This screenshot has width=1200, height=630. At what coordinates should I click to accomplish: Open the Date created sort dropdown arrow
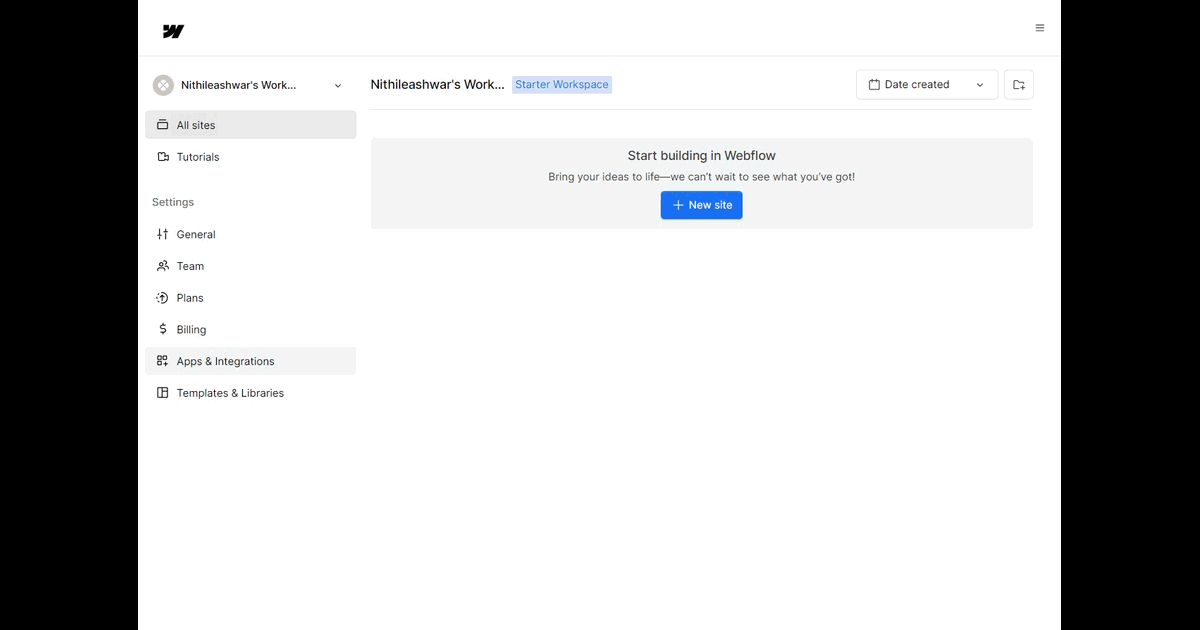(980, 85)
